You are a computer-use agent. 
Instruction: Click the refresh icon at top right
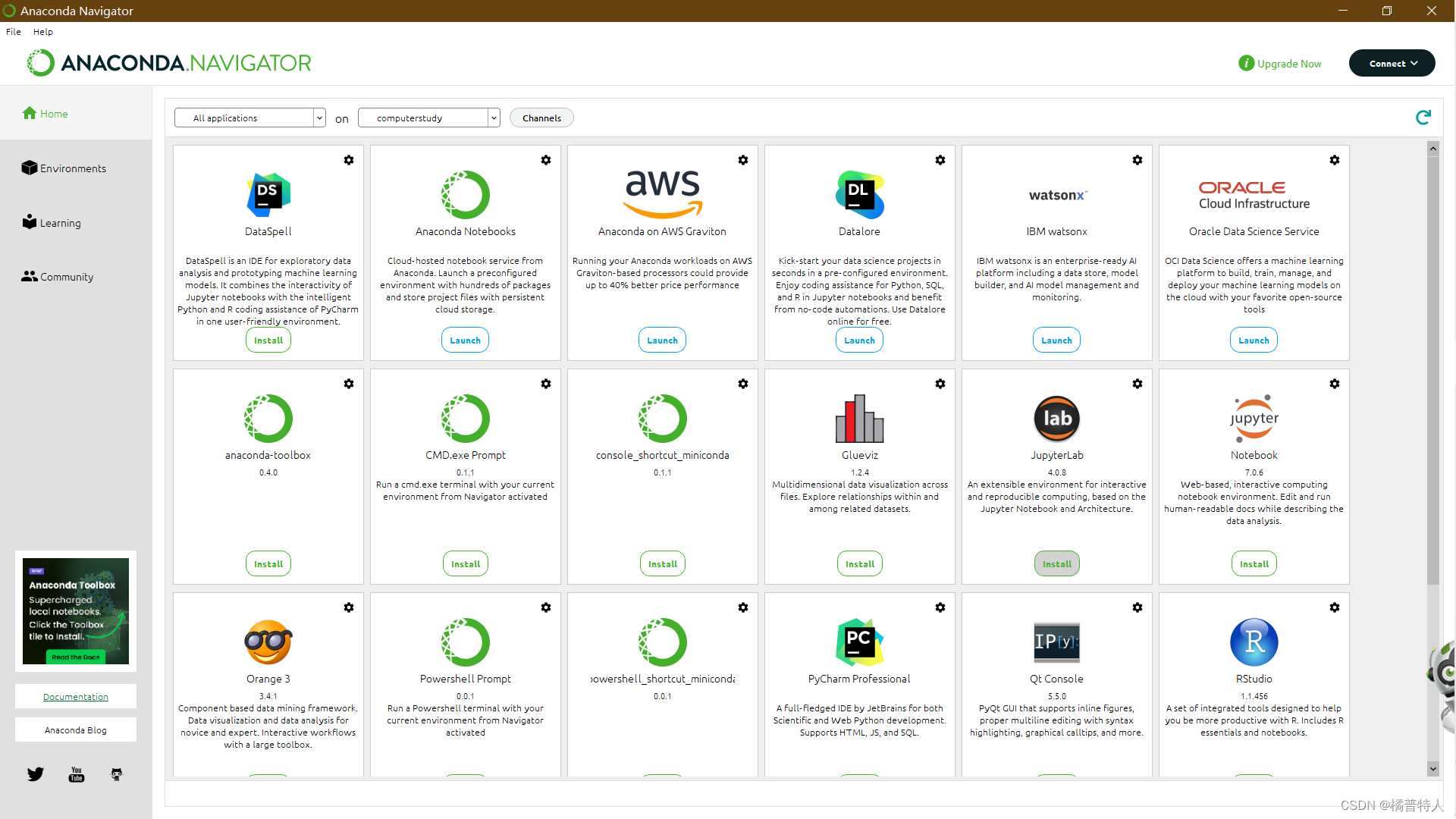coord(1423,117)
